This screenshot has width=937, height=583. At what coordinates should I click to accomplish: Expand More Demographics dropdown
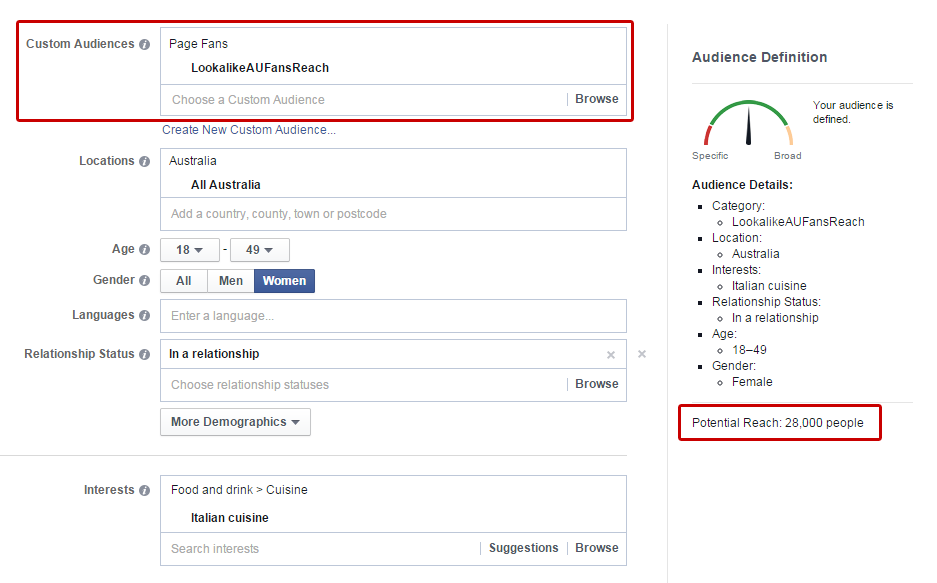(235, 422)
